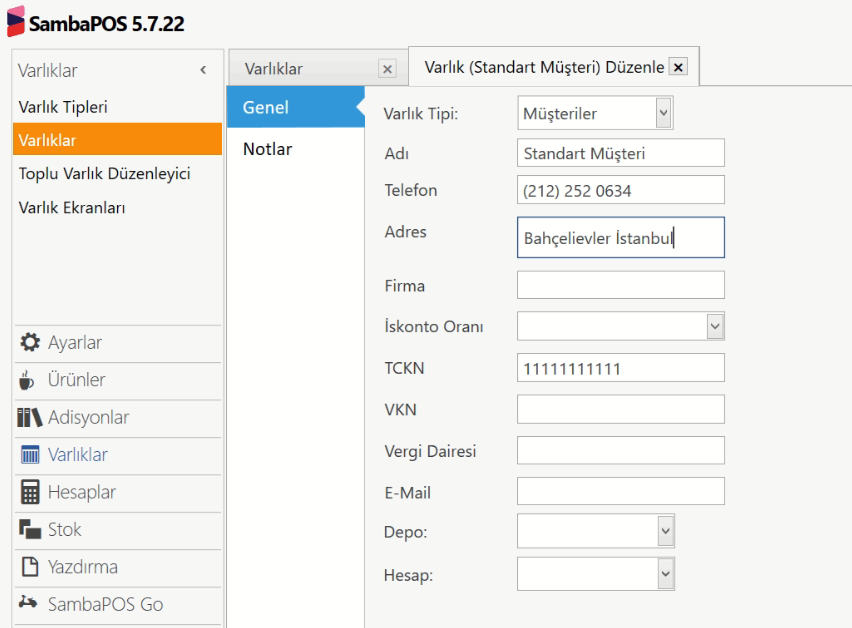The image size is (852, 628).
Task: Select the Varlıklar table icon in navigation
Action: (30, 455)
